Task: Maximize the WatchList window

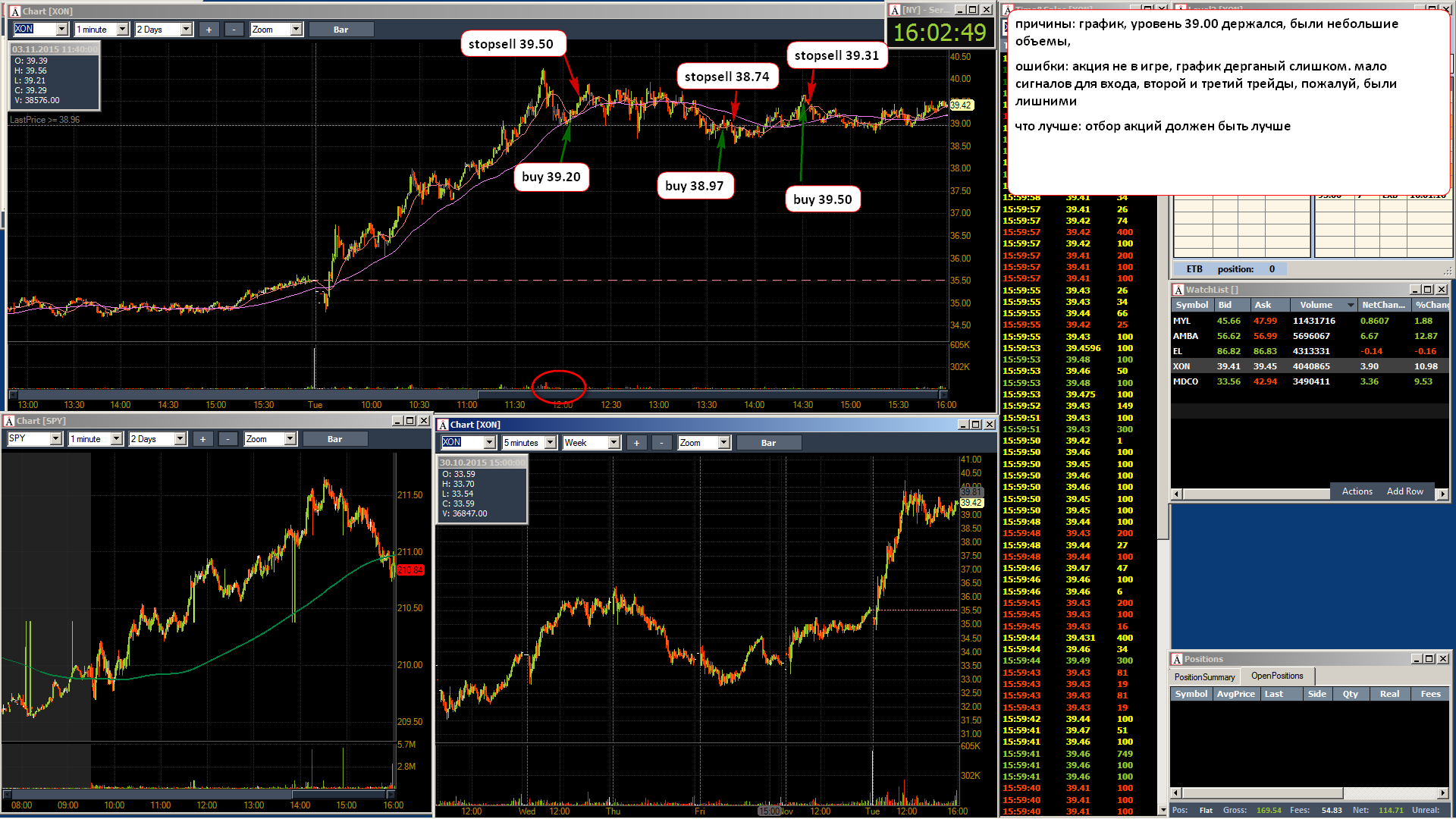Action: (x=1428, y=290)
